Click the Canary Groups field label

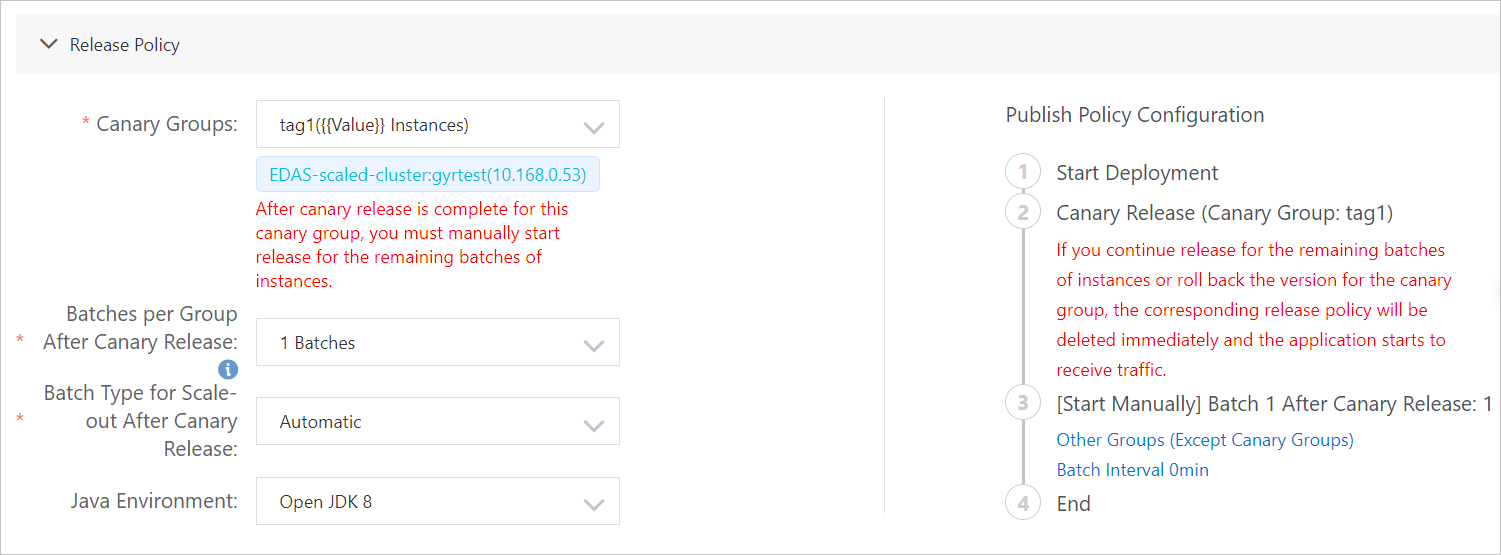click(166, 125)
